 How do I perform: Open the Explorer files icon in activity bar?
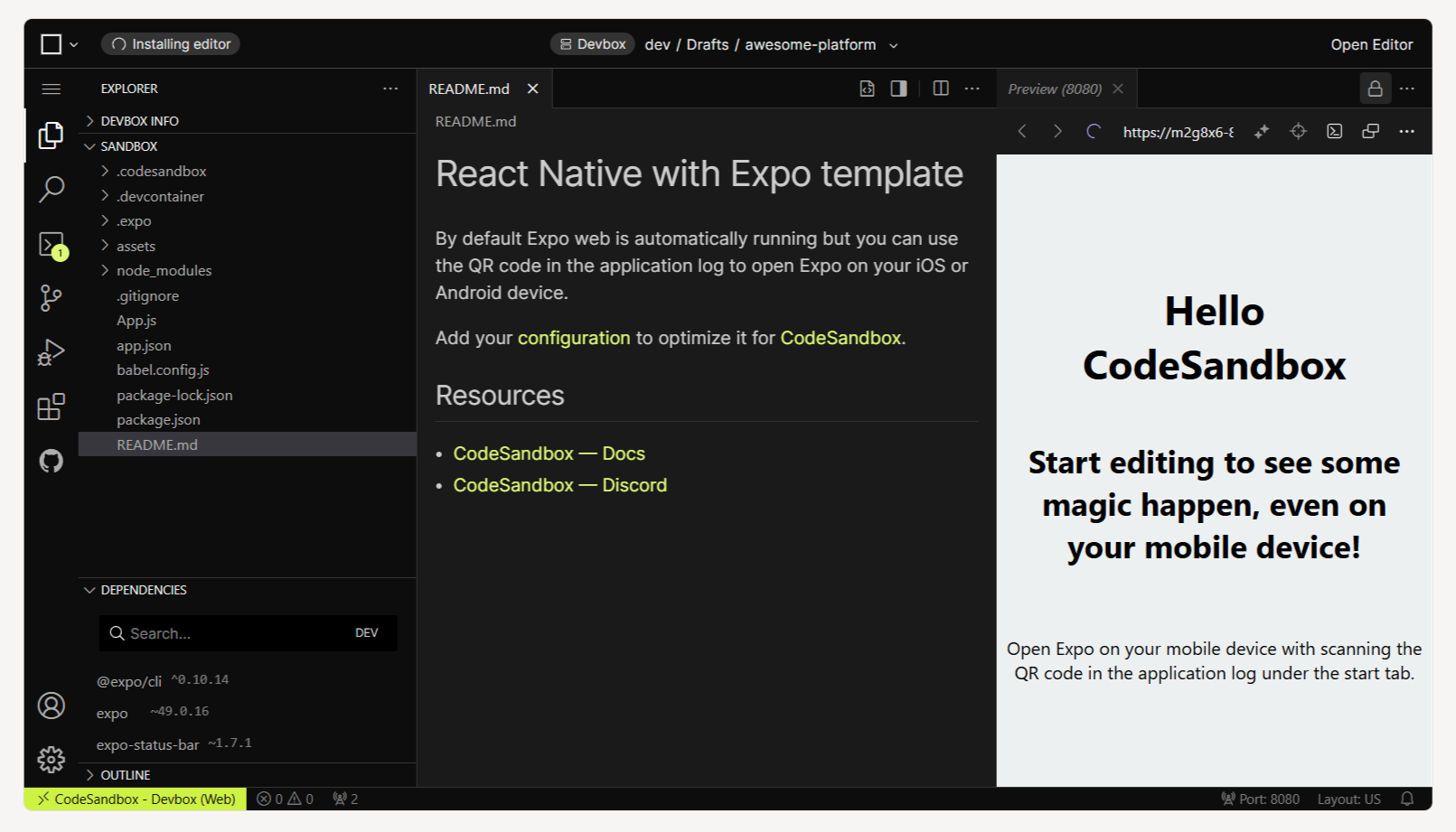coord(52,136)
